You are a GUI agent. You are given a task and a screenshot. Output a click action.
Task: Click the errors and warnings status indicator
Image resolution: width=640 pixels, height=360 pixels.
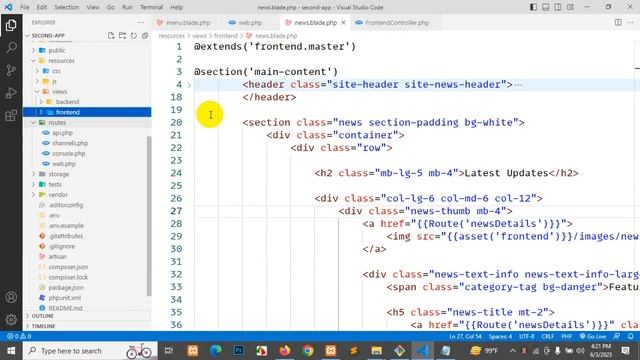pos(19,336)
